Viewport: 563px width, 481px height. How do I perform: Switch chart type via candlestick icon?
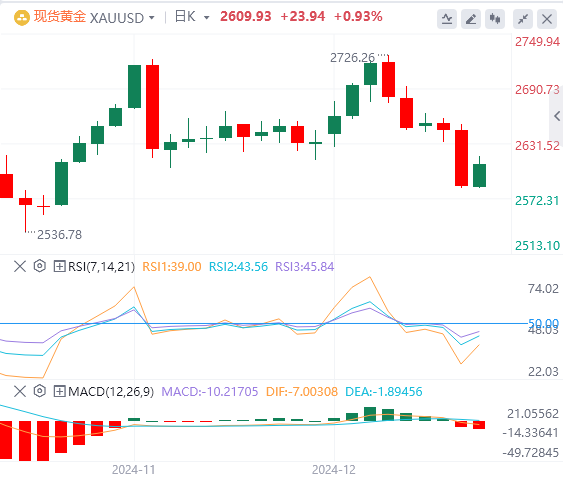point(495,19)
